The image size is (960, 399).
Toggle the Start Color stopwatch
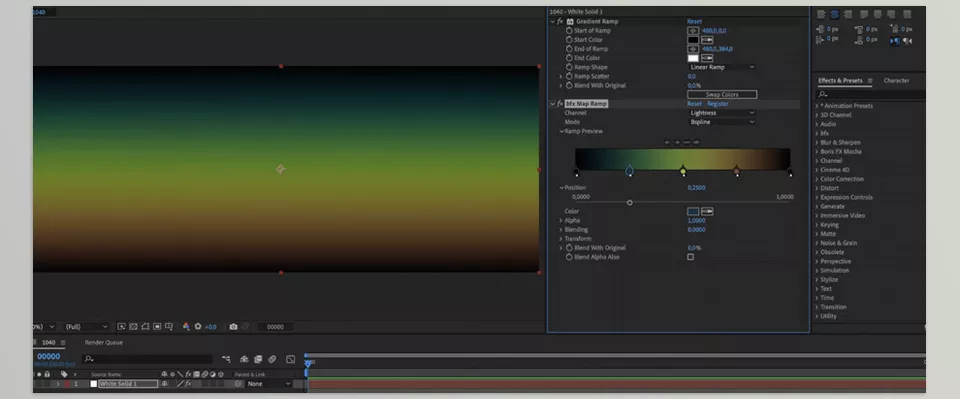point(569,40)
